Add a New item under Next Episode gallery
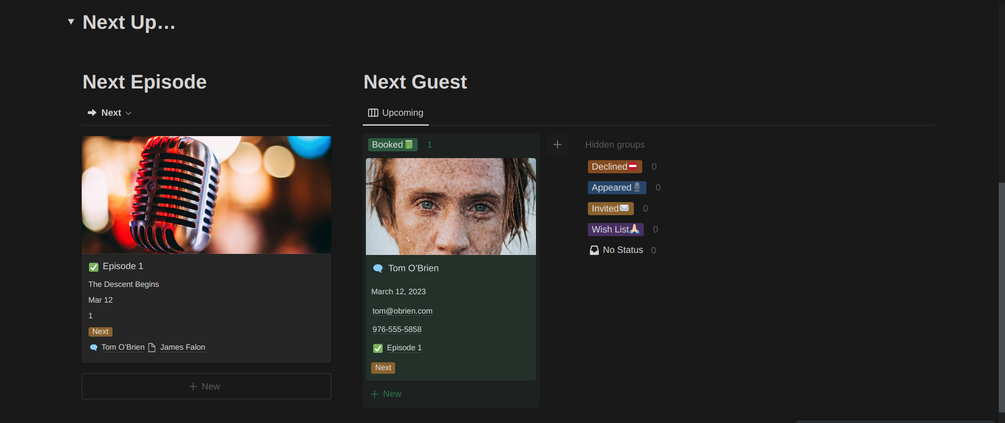 (x=206, y=386)
